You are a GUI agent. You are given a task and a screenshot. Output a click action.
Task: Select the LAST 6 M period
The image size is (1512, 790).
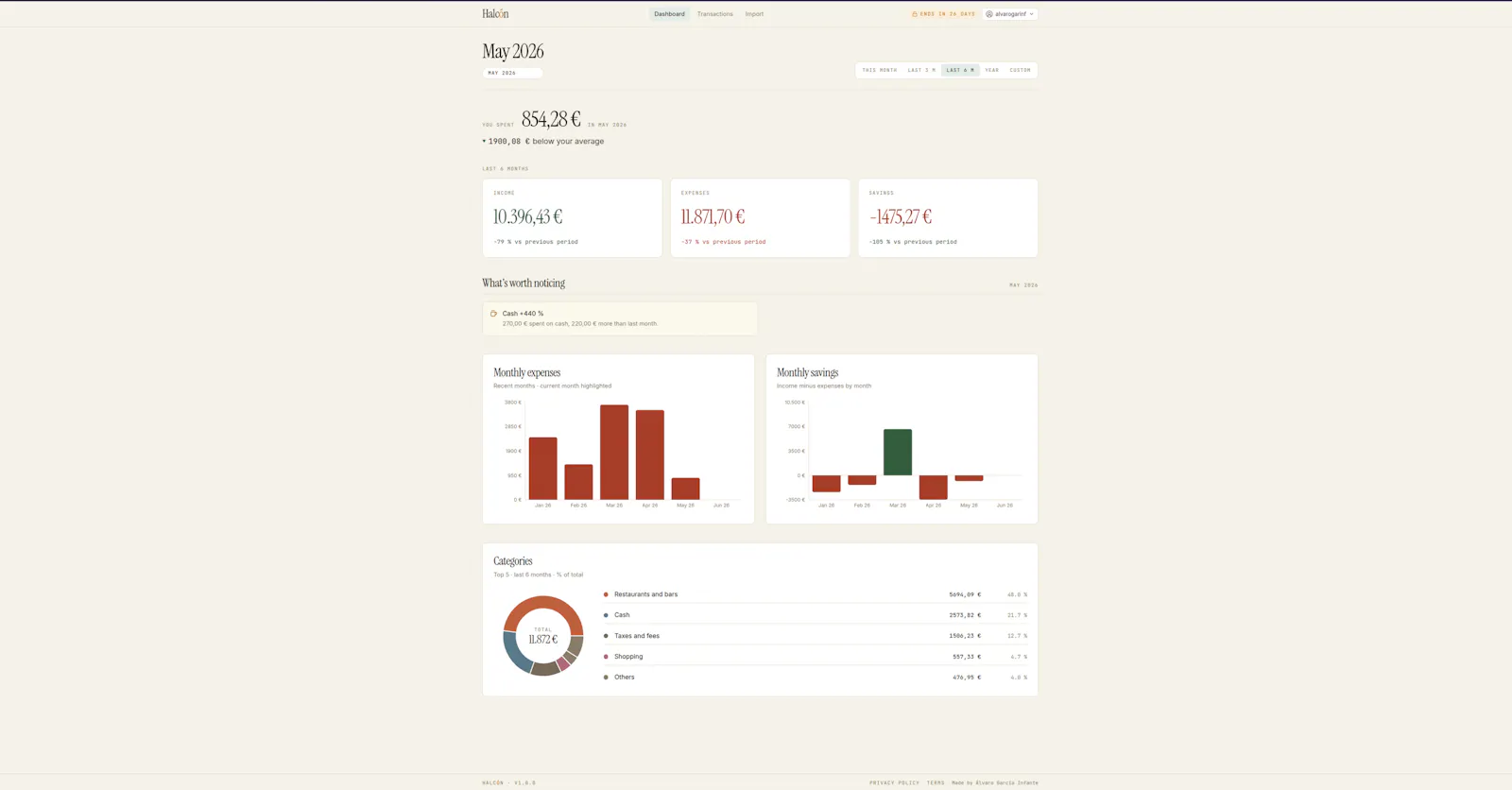(960, 70)
